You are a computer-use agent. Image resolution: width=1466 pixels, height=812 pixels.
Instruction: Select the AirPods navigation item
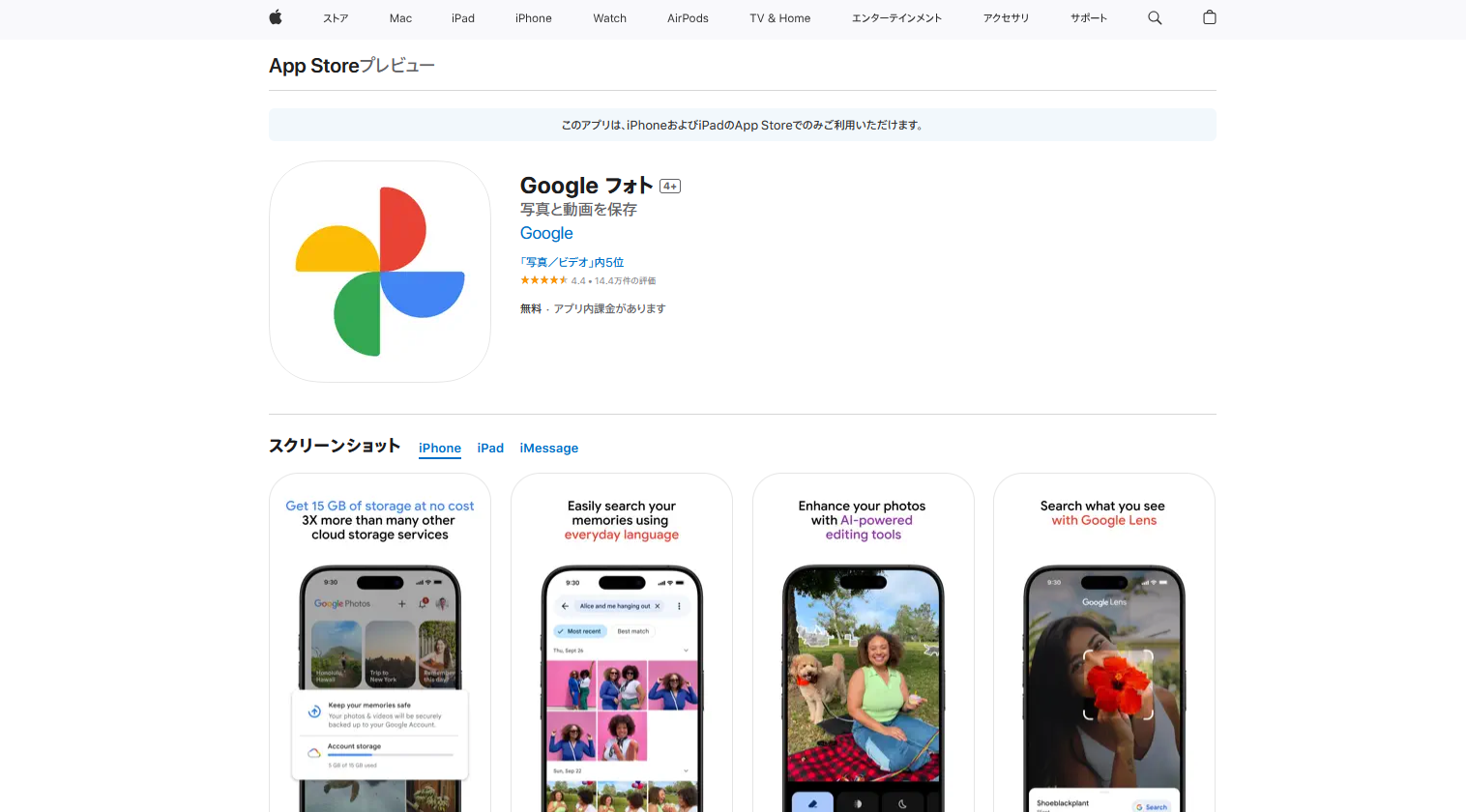pyautogui.click(x=687, y=17)
